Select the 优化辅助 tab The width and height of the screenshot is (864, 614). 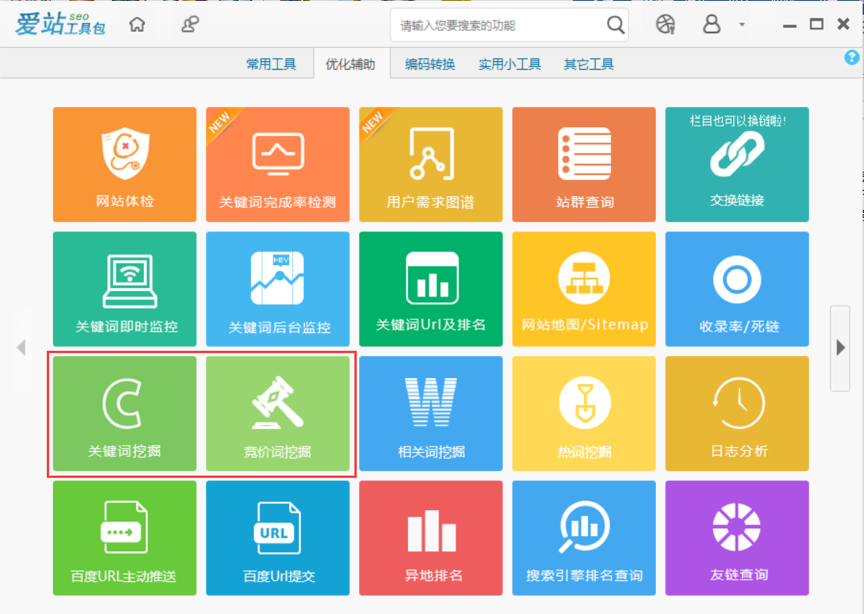pos(350,64)
